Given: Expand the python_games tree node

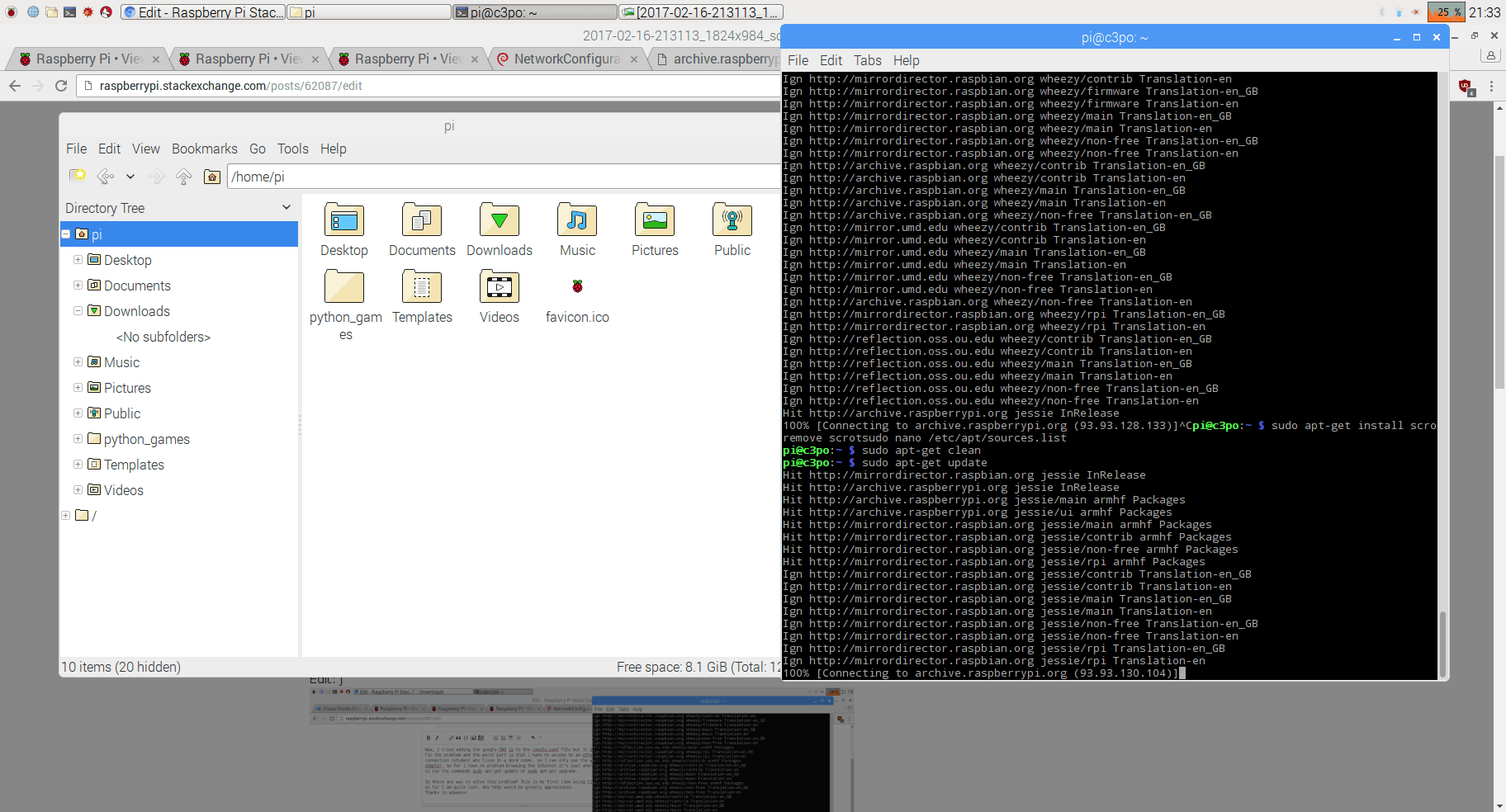Looking at the screenshot, I should point(78,438).
